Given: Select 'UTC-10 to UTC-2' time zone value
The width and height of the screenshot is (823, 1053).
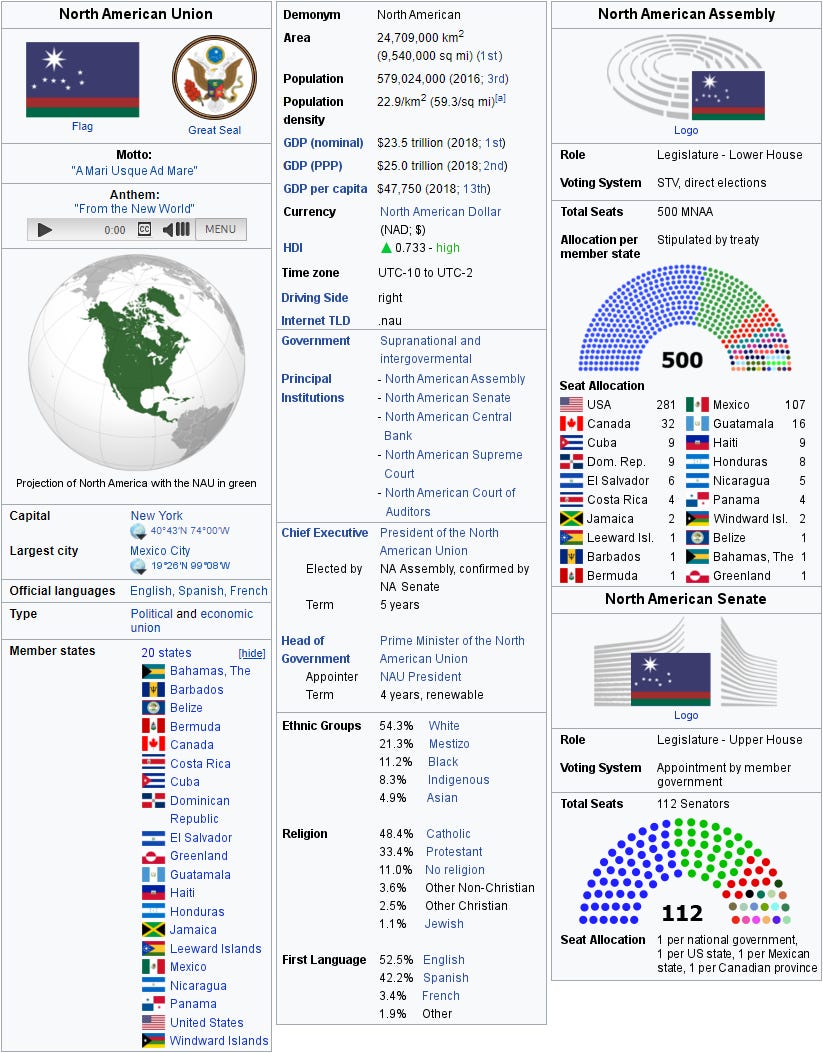Looking at the screenshot, I should (425, 273).
